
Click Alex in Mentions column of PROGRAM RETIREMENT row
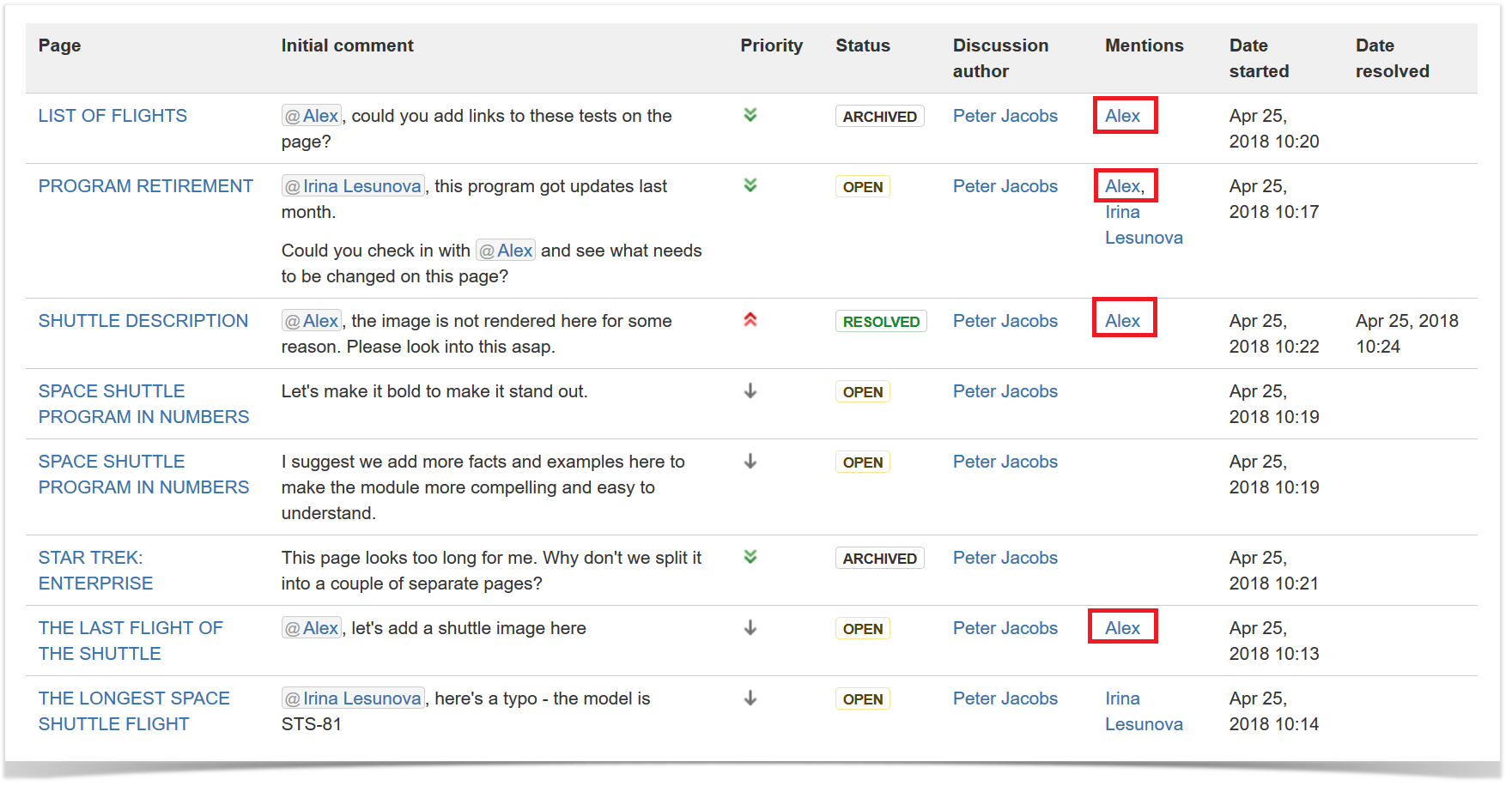coord(1122,186)
